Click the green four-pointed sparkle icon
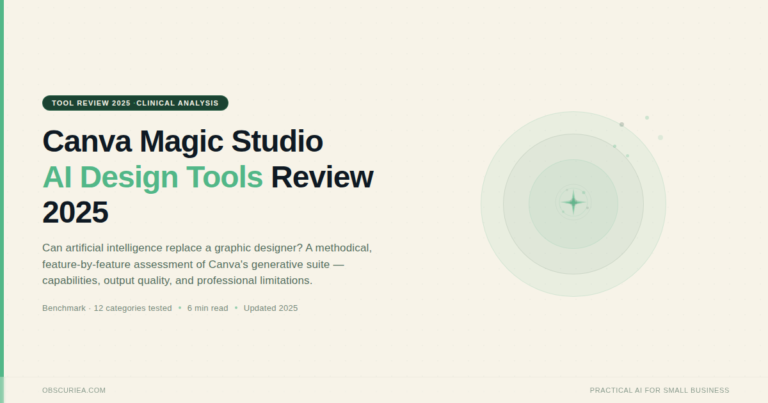Viewport: 768px width, 403px height. [573, 202]
